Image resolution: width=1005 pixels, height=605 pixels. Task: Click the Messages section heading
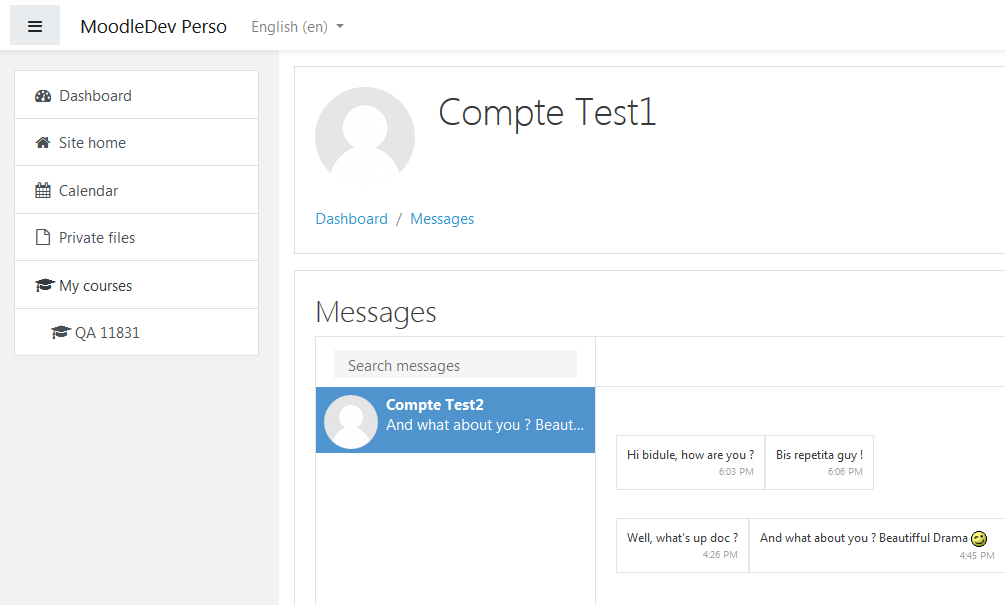click(376, 312)
